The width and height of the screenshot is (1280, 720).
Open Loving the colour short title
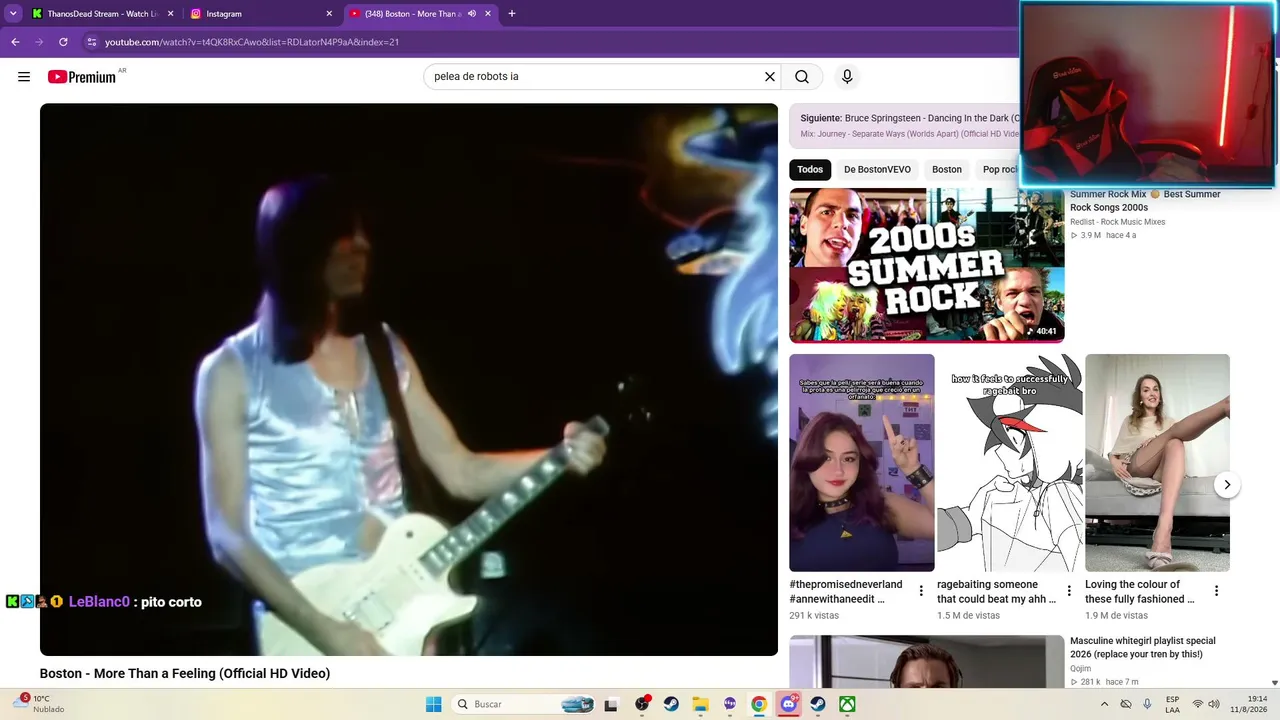(1140, 592)
